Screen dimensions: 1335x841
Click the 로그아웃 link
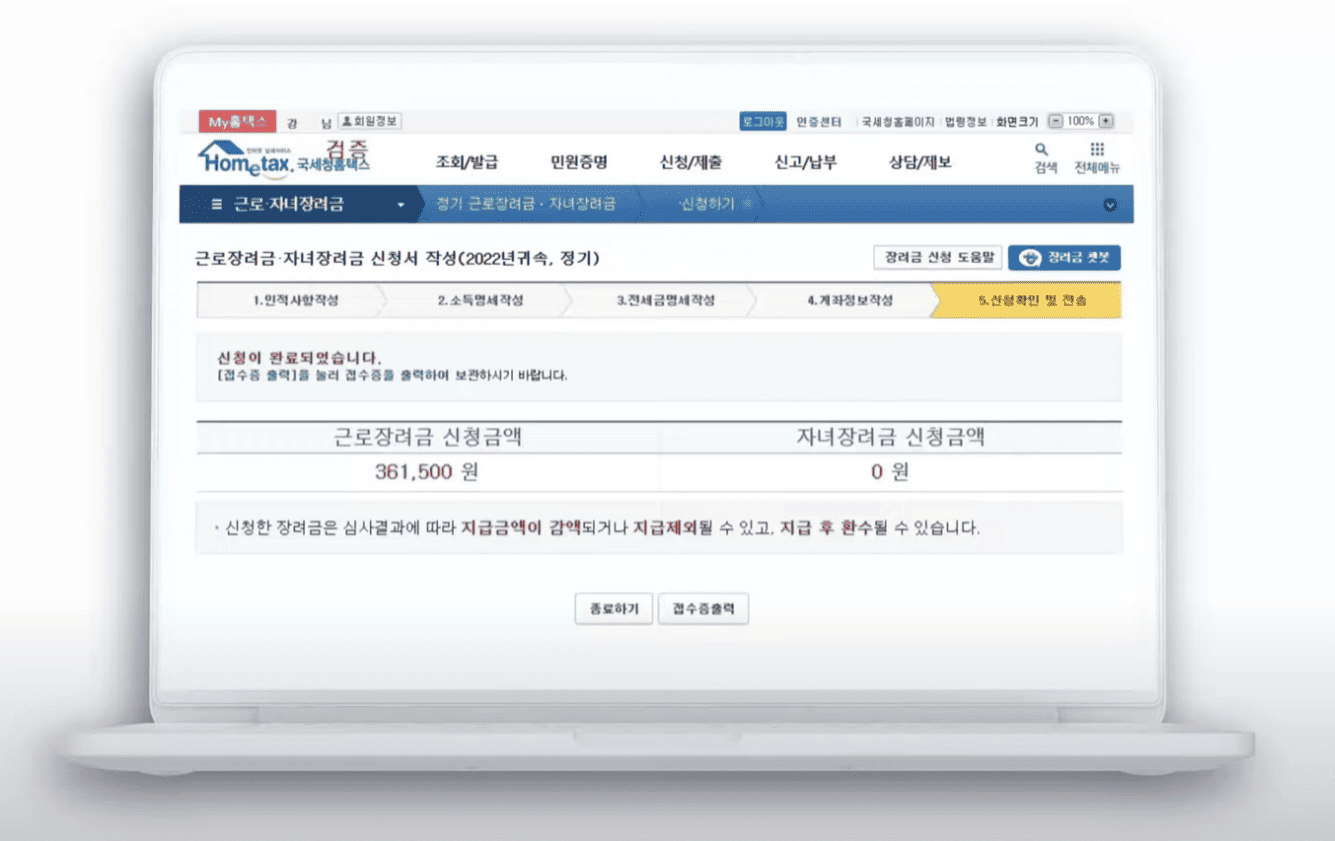click(x=764, y=120)
